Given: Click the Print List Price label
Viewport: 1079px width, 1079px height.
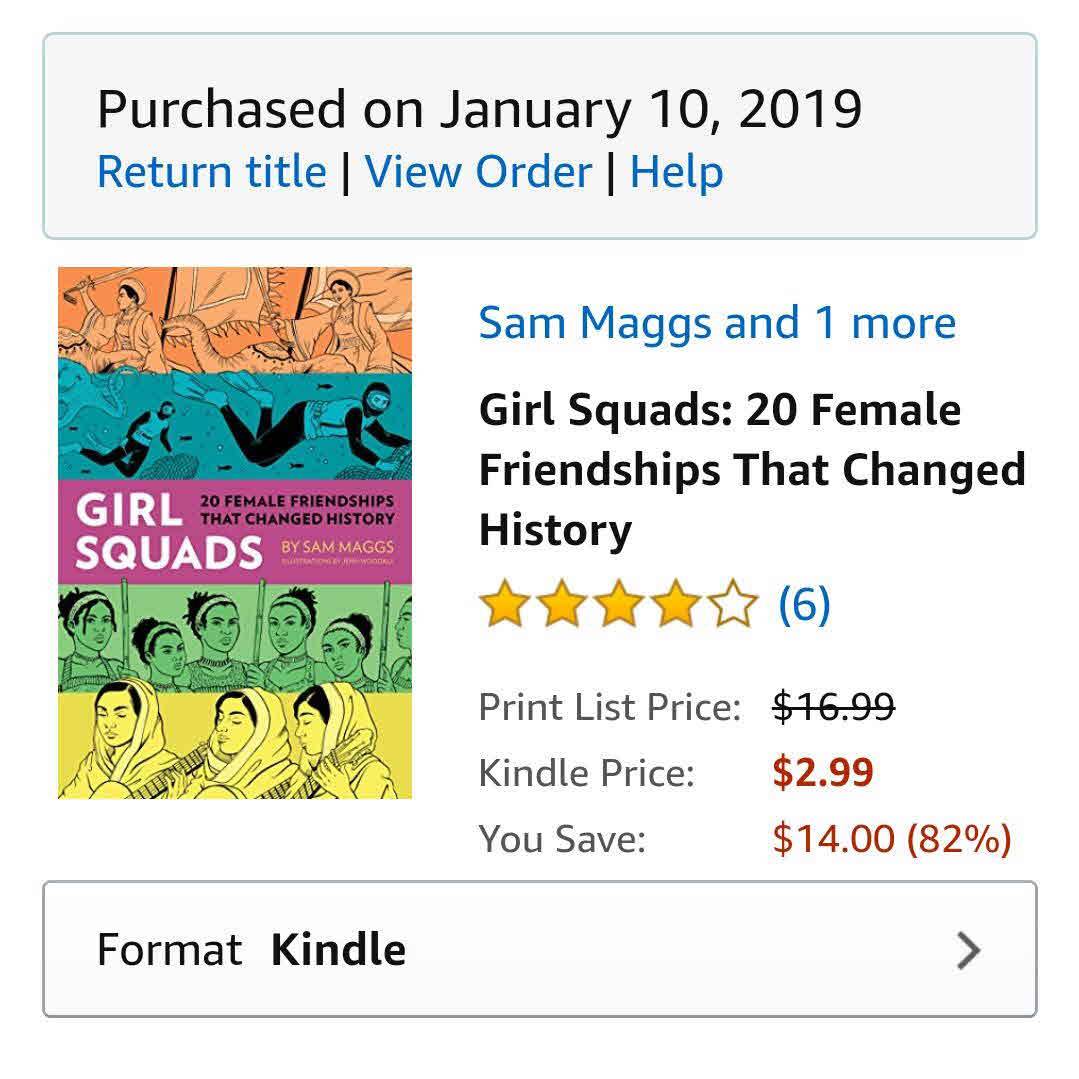Looking at the screenshot, I should pos(609,708).
